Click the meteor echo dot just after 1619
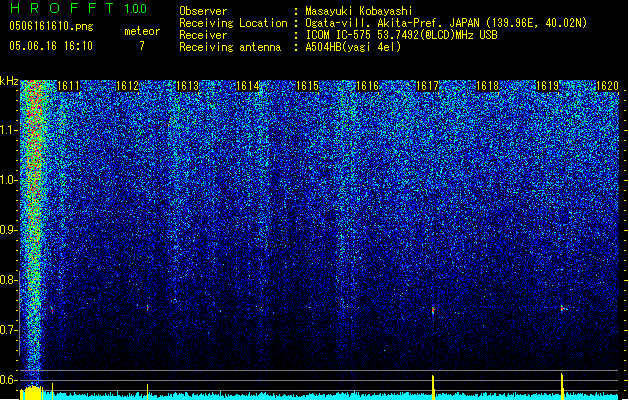The height and width of the screenshot is (400, 629). [x=562, y=309]
